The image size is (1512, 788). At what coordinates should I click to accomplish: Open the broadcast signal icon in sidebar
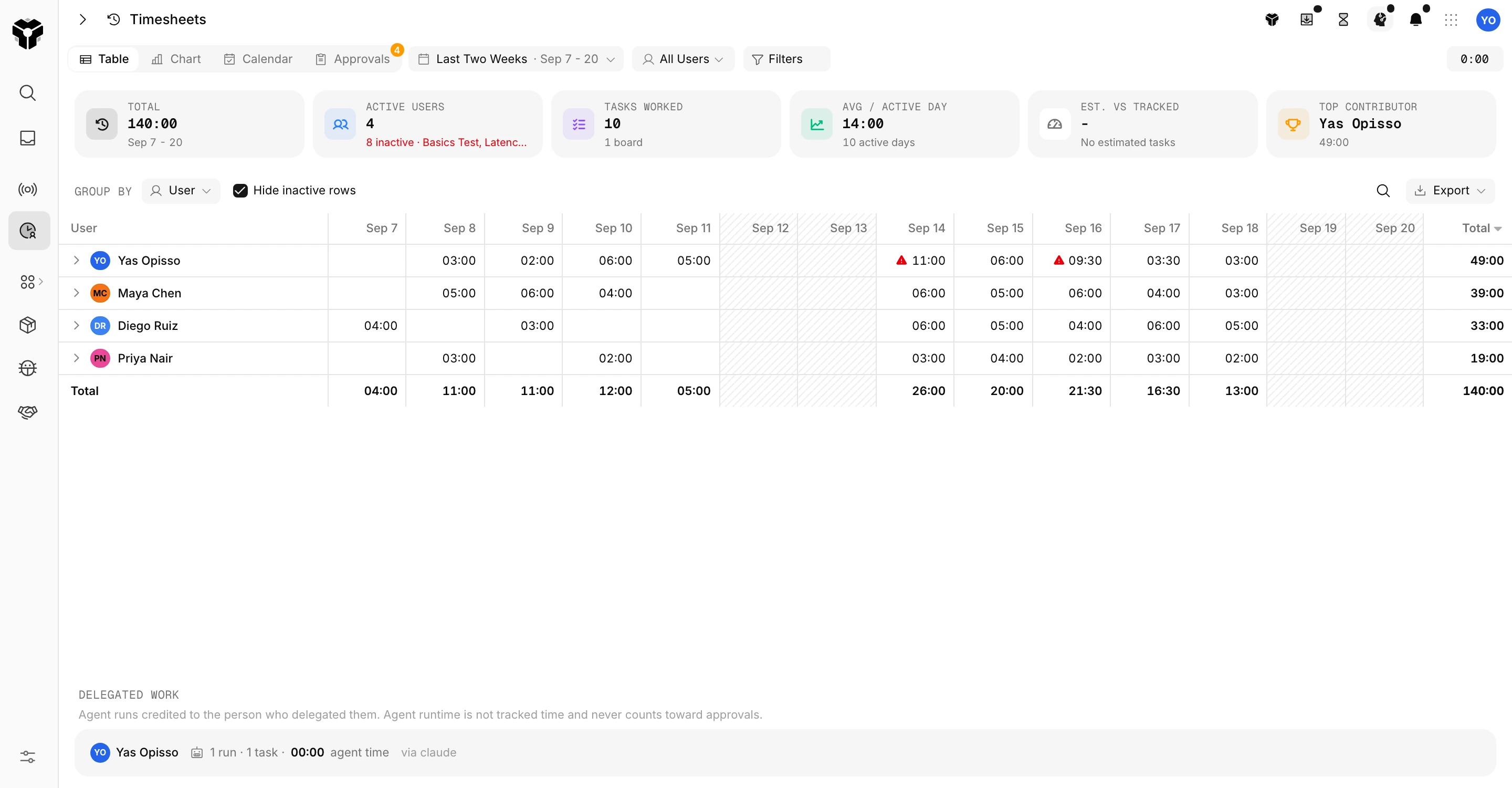pos(28,189)
